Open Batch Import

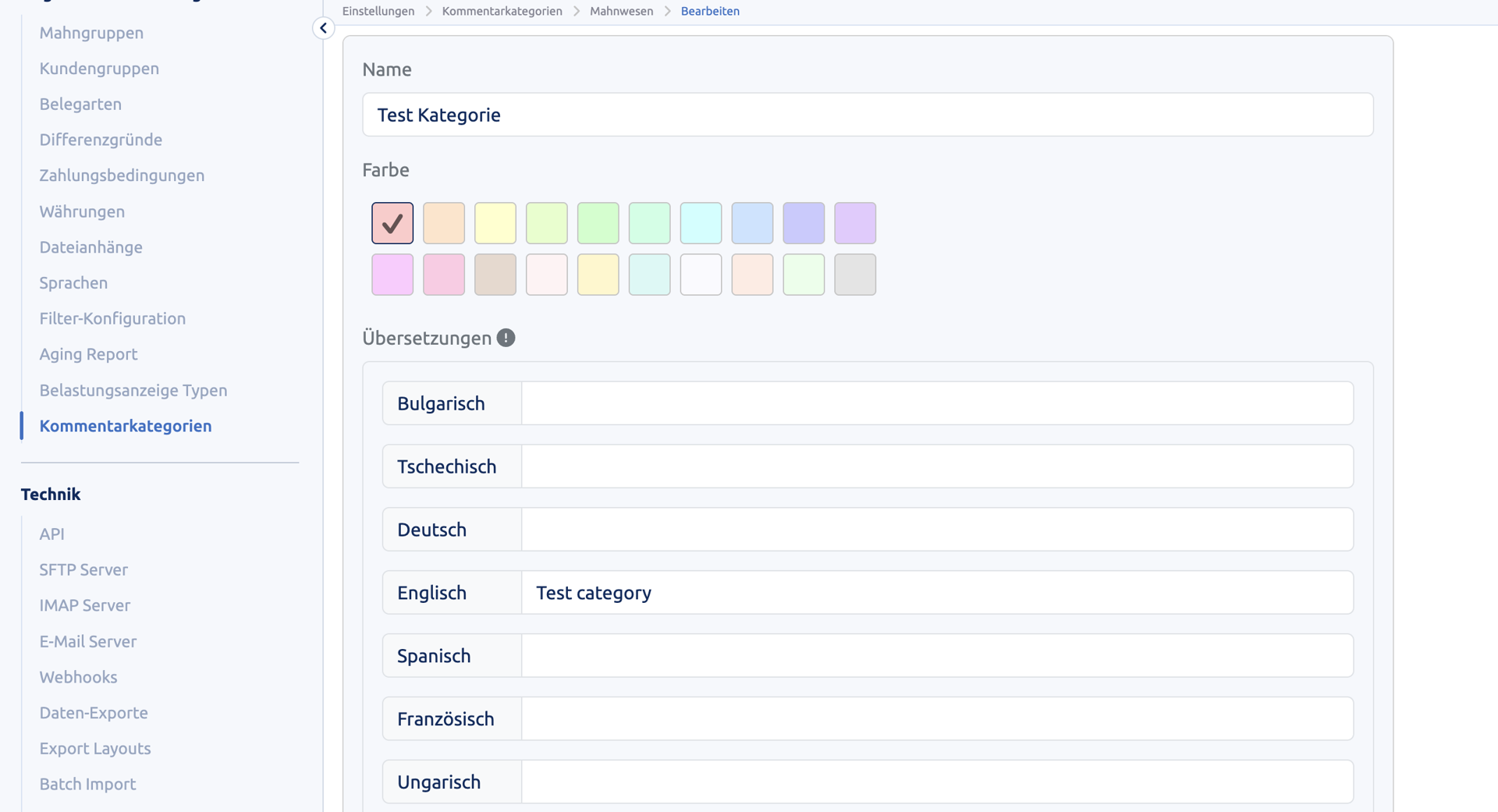(x=87, y=784)
